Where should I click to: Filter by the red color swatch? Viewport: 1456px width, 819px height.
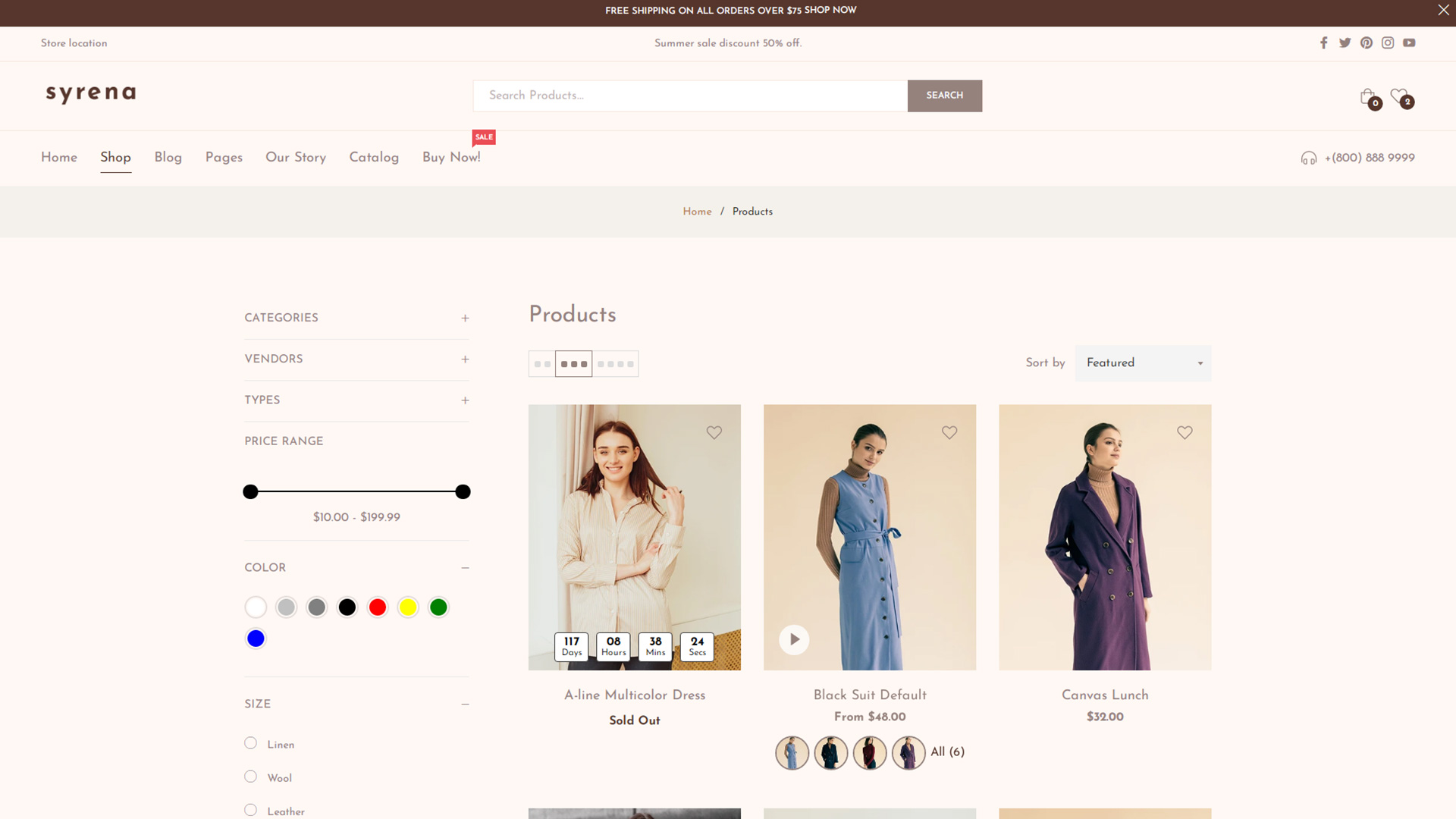point(377,607)
